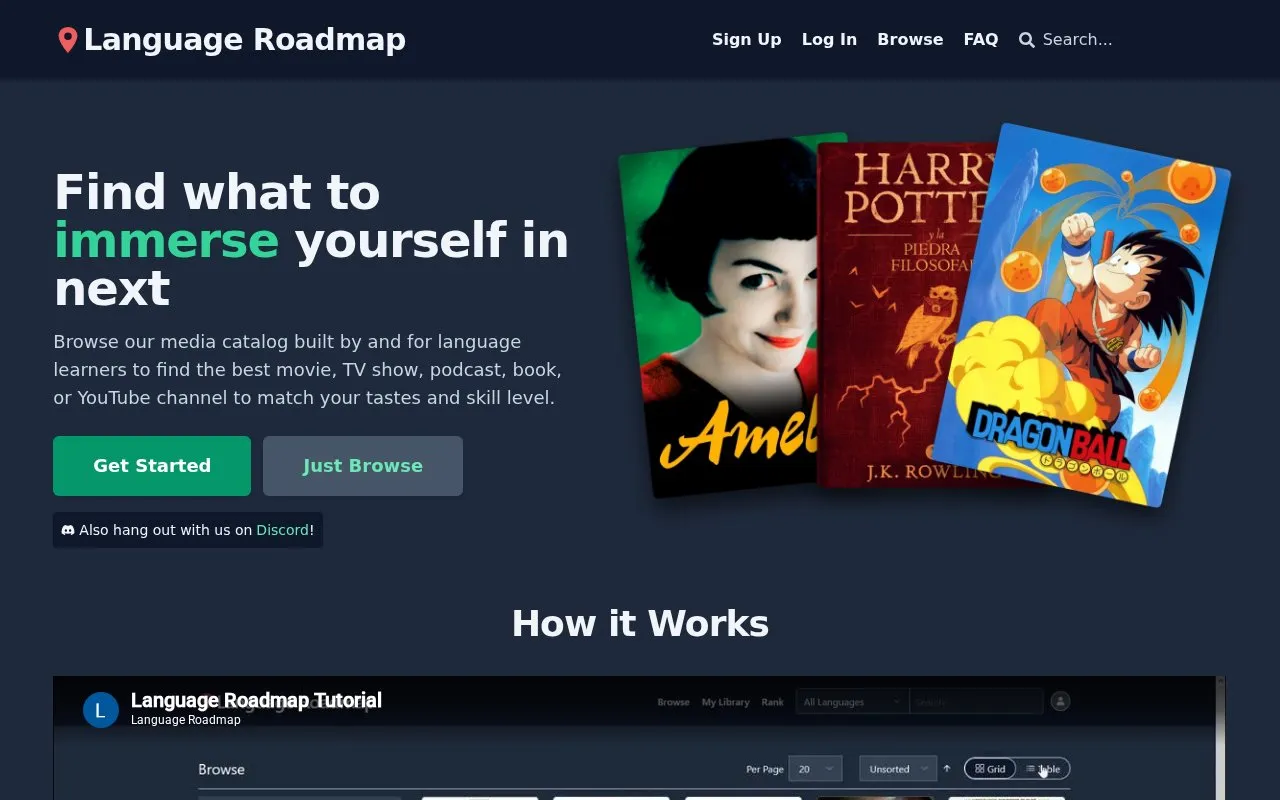This screenshot has height=800, width=1280.
Task: Click the Just Browse button
Action: (x=363, y=466)
